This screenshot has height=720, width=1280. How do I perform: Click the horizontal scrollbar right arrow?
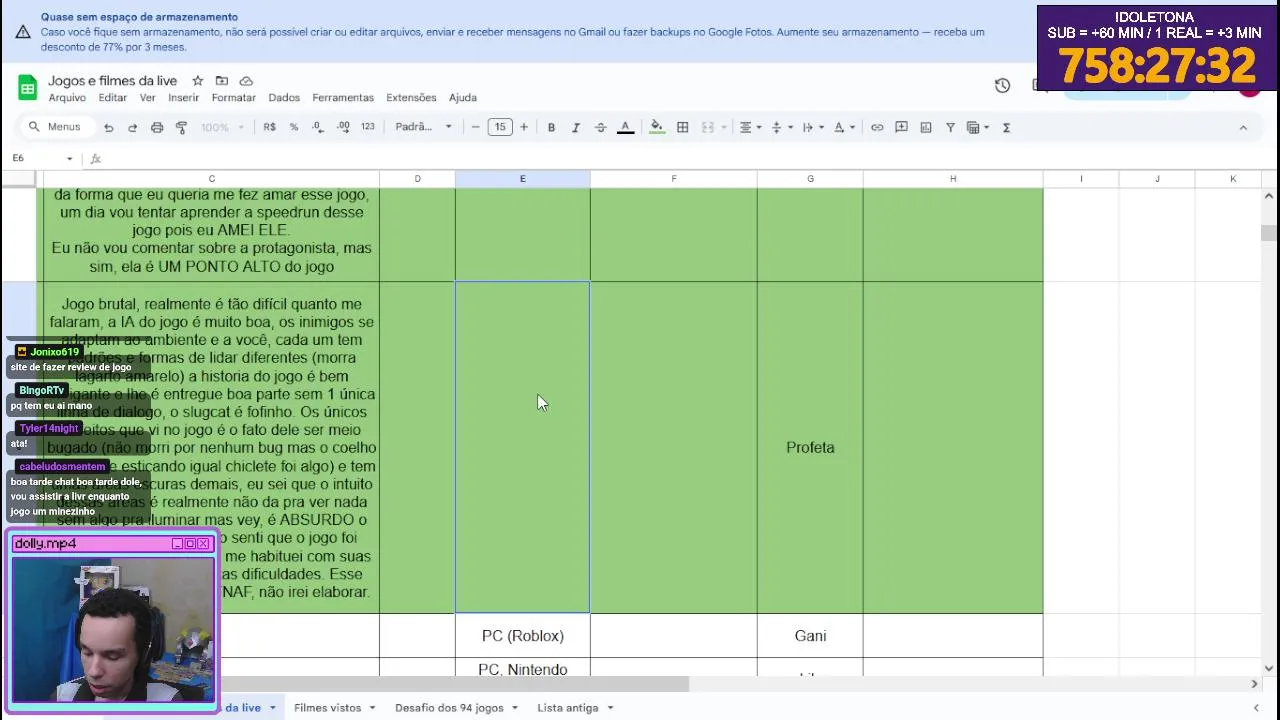pos(1254,684)
